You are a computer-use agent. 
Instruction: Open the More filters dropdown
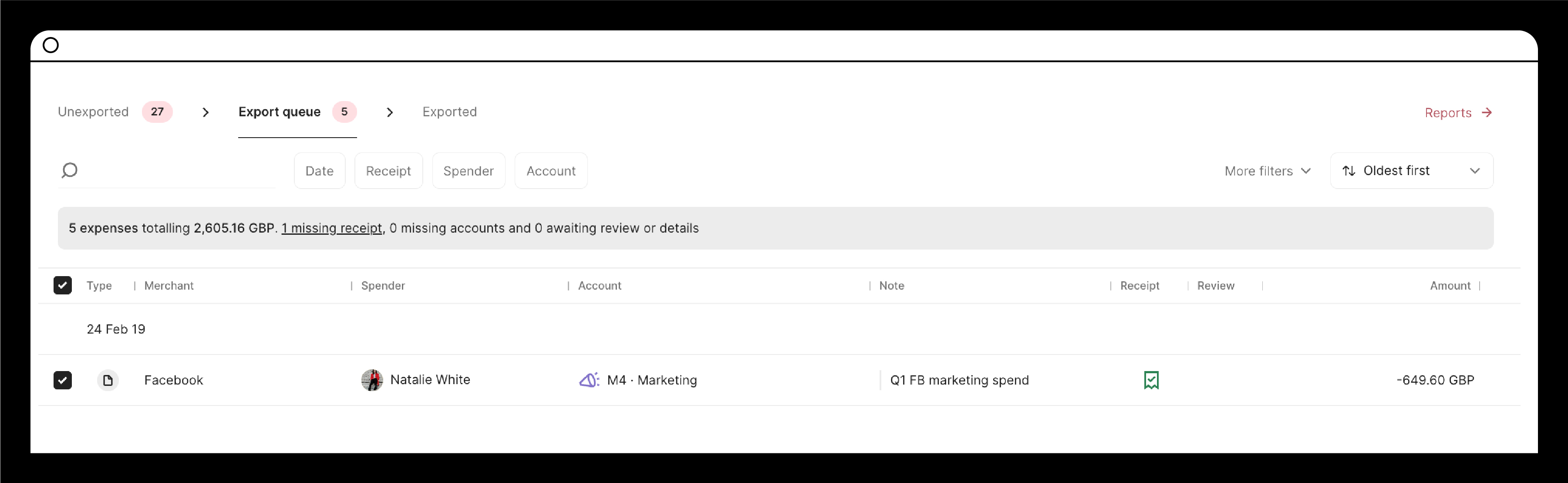[1267, 171]
